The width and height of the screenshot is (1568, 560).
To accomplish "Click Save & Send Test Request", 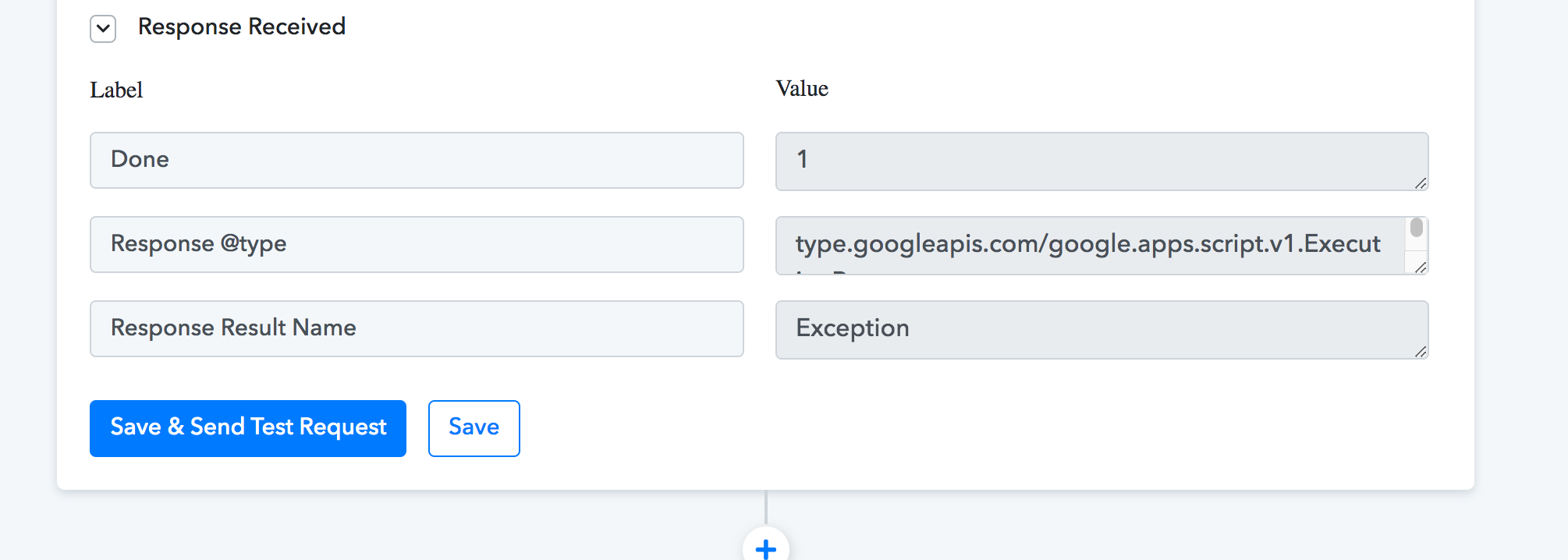I will (248, 428).
